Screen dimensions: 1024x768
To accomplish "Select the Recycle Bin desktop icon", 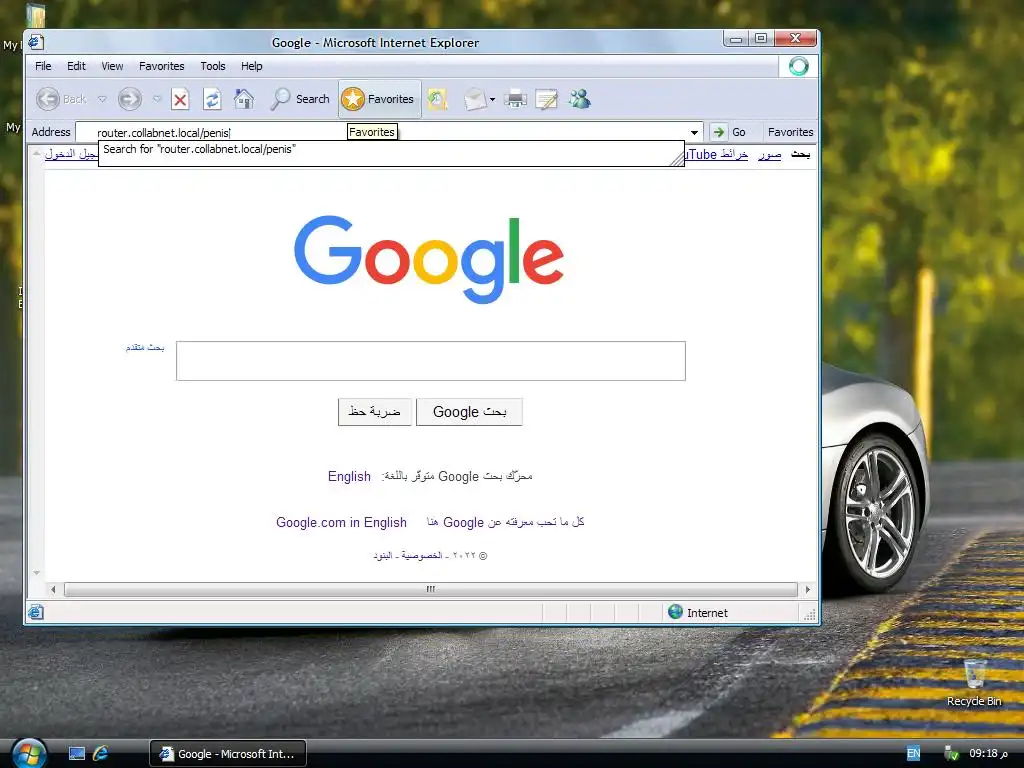I will pyautogui.click(x=974, y=682).
